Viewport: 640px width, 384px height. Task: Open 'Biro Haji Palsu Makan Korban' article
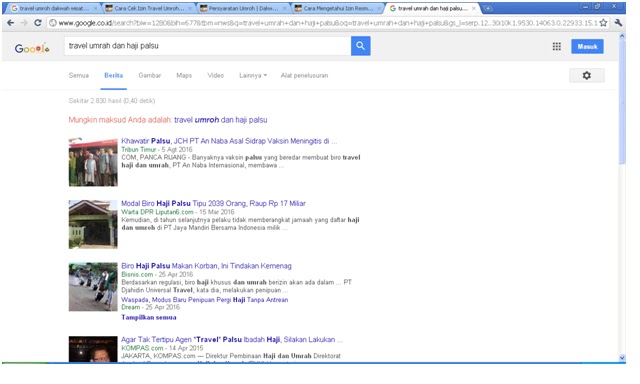[206, 266]
